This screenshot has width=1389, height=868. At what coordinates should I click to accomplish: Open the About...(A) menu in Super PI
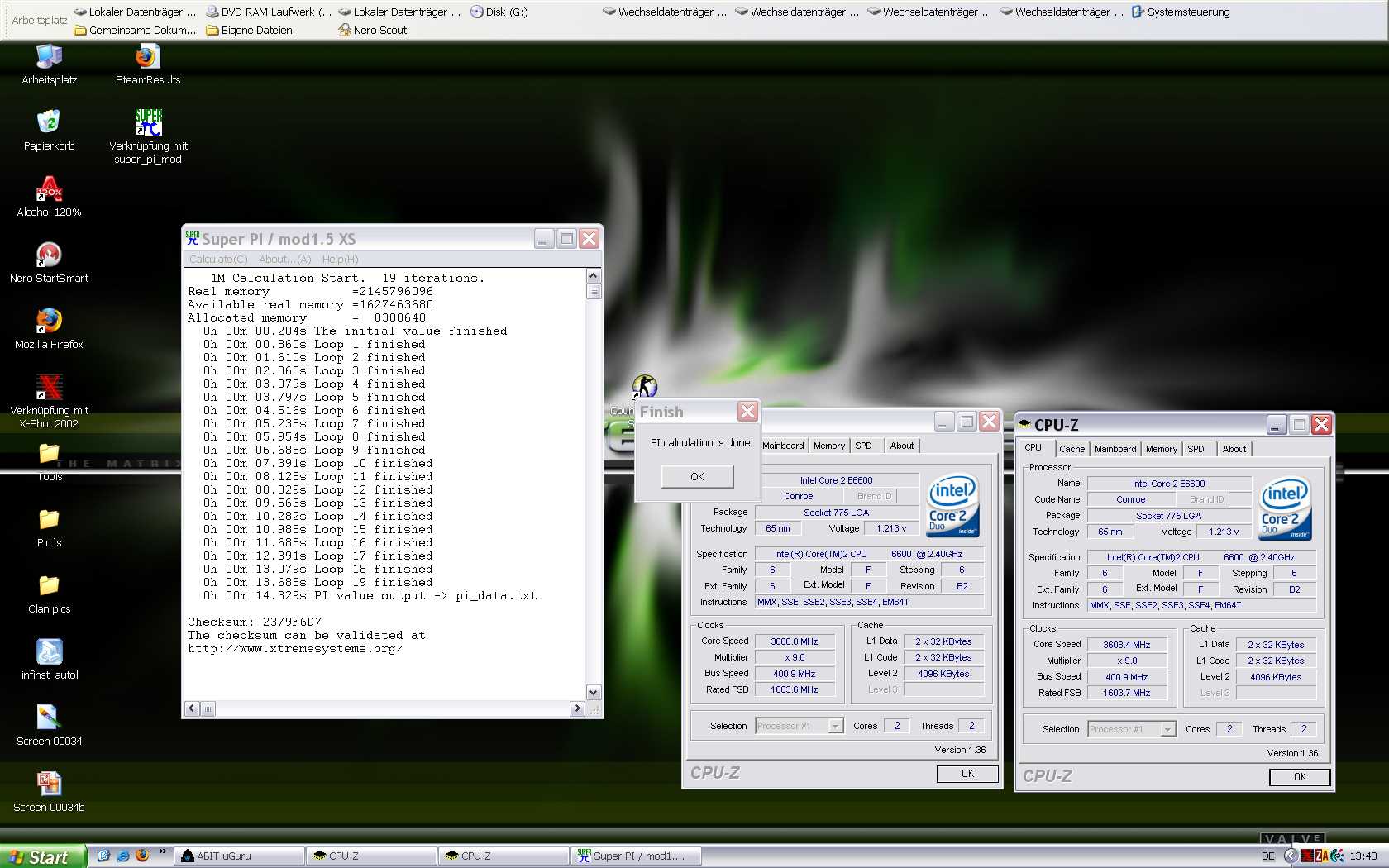click(x=285, y=259)
